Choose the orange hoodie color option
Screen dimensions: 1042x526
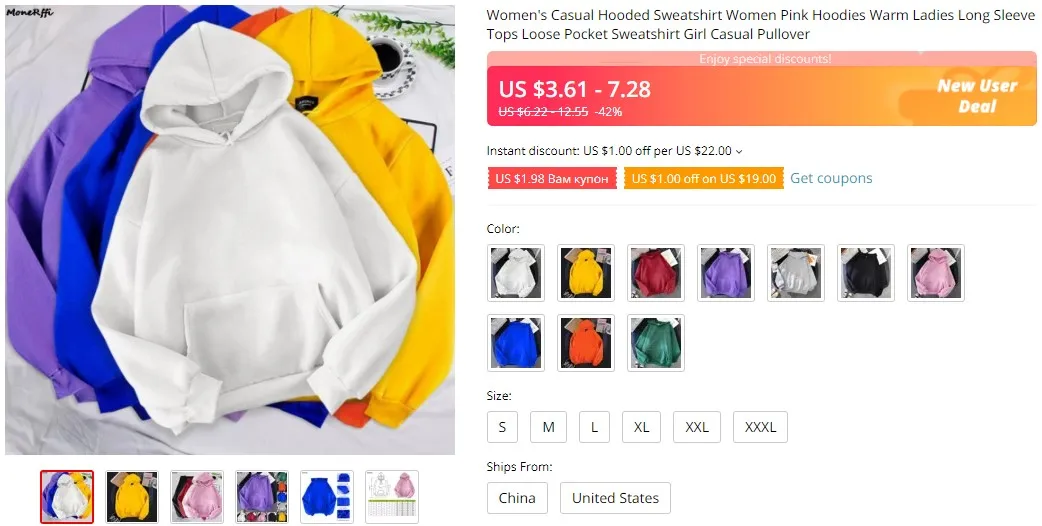point(585,343)
